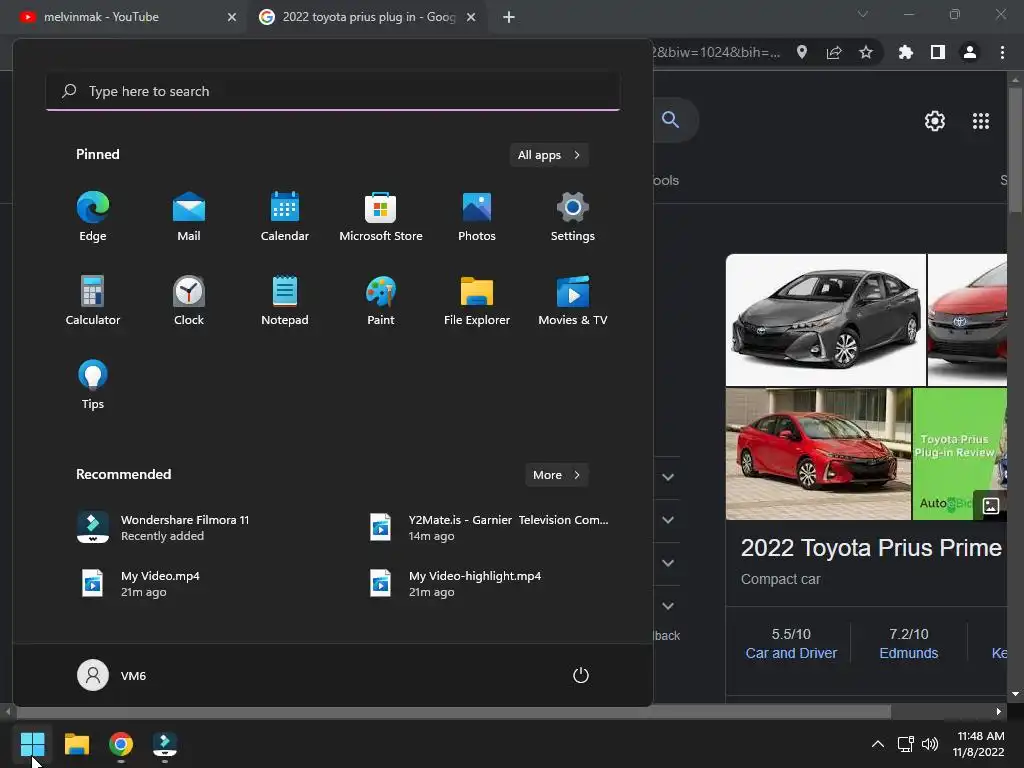
Task: Show hidden system tray icons
Action: click(878, 744)
